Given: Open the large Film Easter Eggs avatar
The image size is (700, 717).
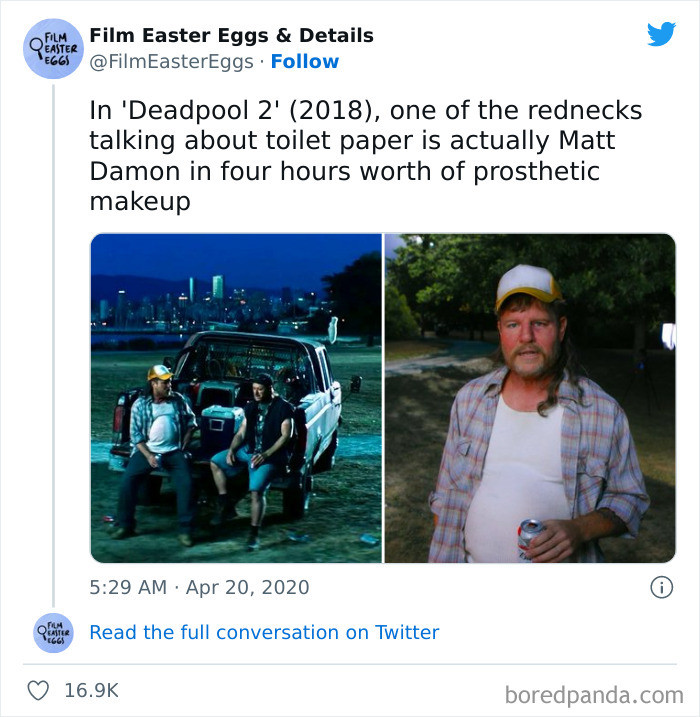Looking at the screenshot, I should [53, 48].
